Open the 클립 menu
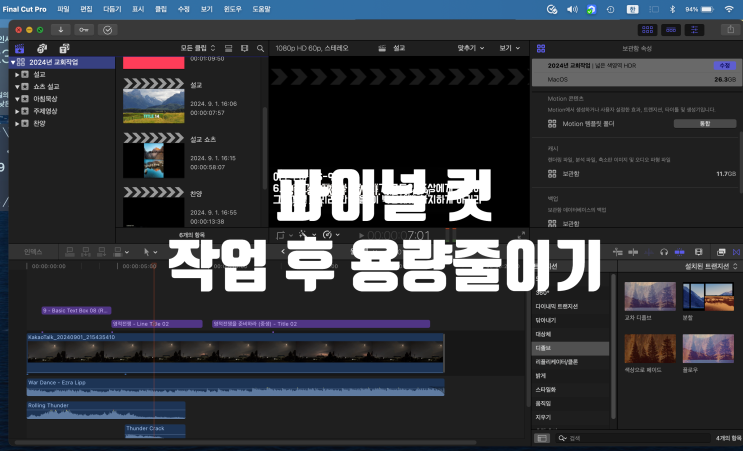Image resolution: width=743 pixels, height=451 pixels. (161, 9)
